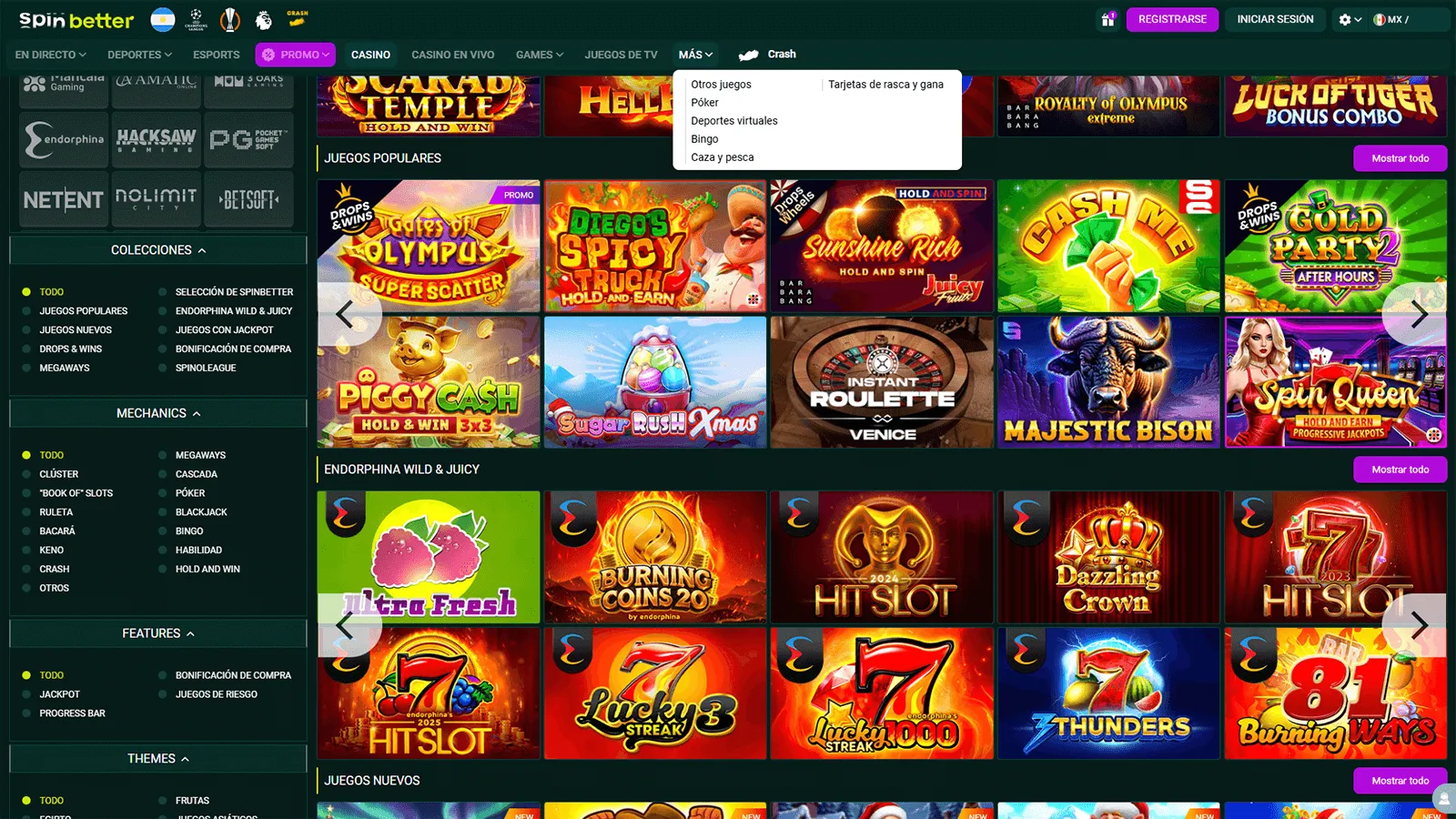
Task: Open the Champions League shortcut icon
Action: [x=197, y=19]
